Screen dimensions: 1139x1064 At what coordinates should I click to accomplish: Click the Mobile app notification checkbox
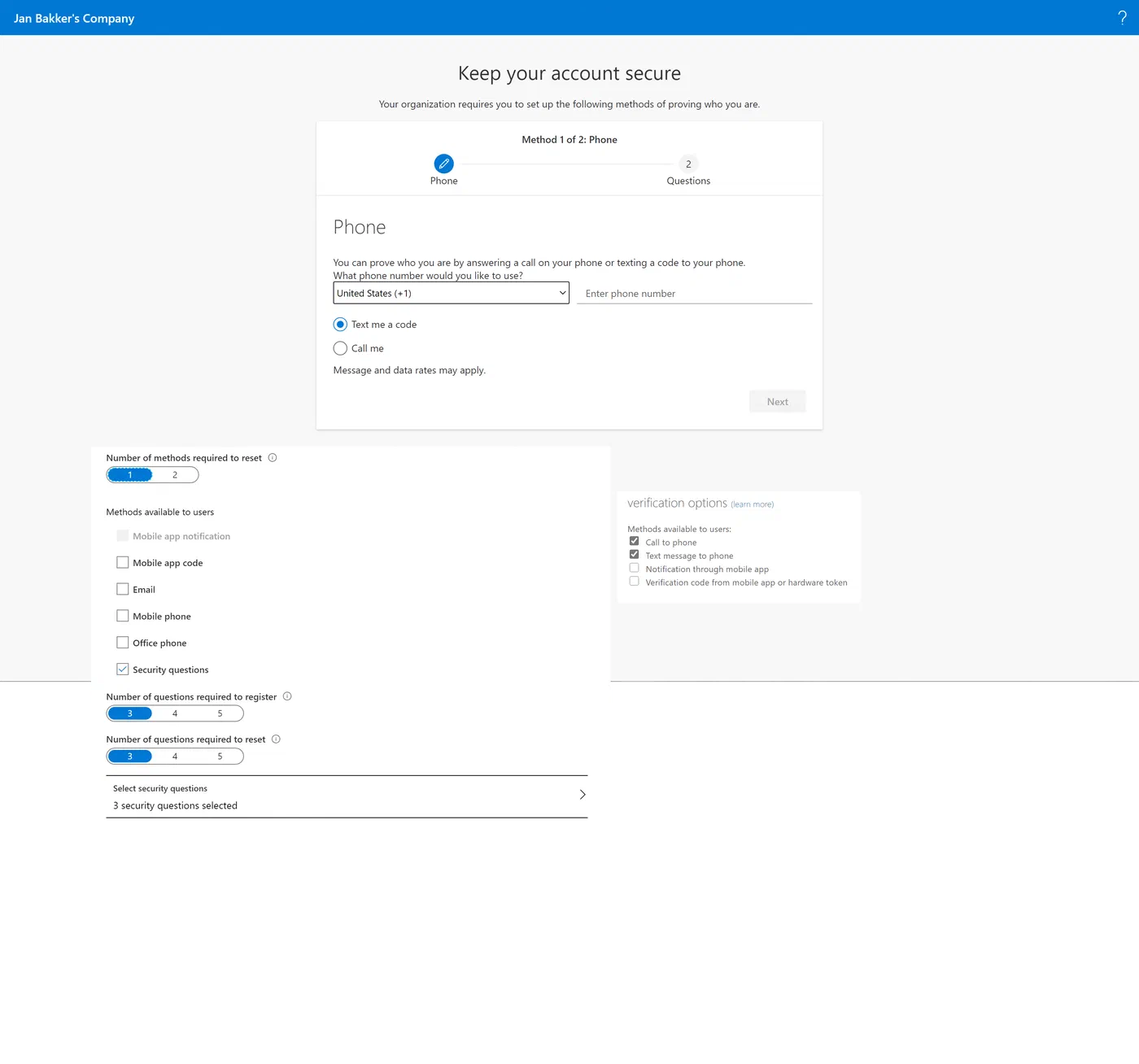coord(123,535)
